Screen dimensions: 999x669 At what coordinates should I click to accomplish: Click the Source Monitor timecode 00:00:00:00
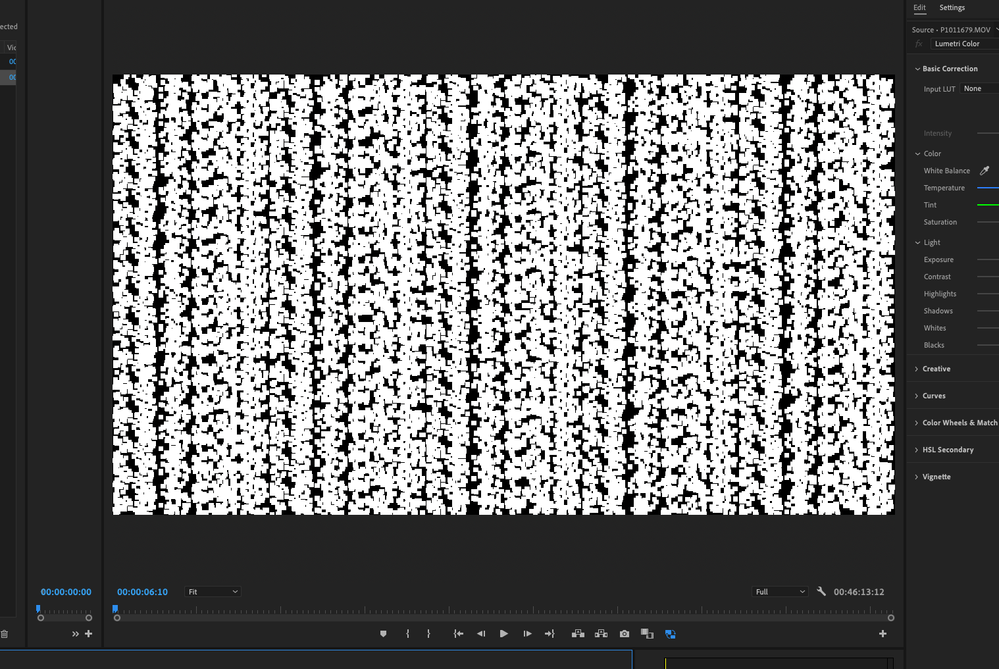(x=66, y=592)
